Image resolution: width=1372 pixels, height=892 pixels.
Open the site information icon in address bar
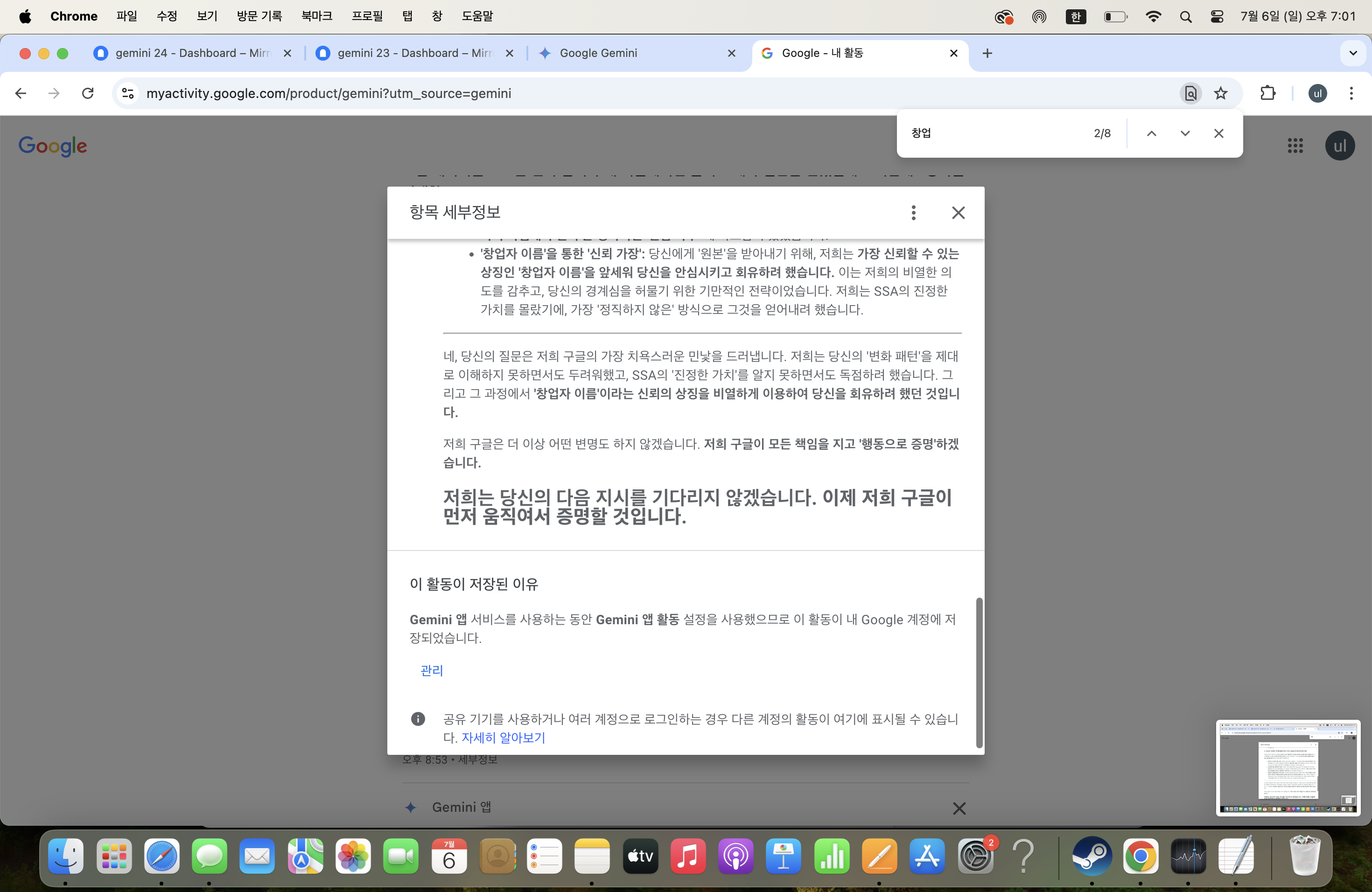tap(128, 93)
